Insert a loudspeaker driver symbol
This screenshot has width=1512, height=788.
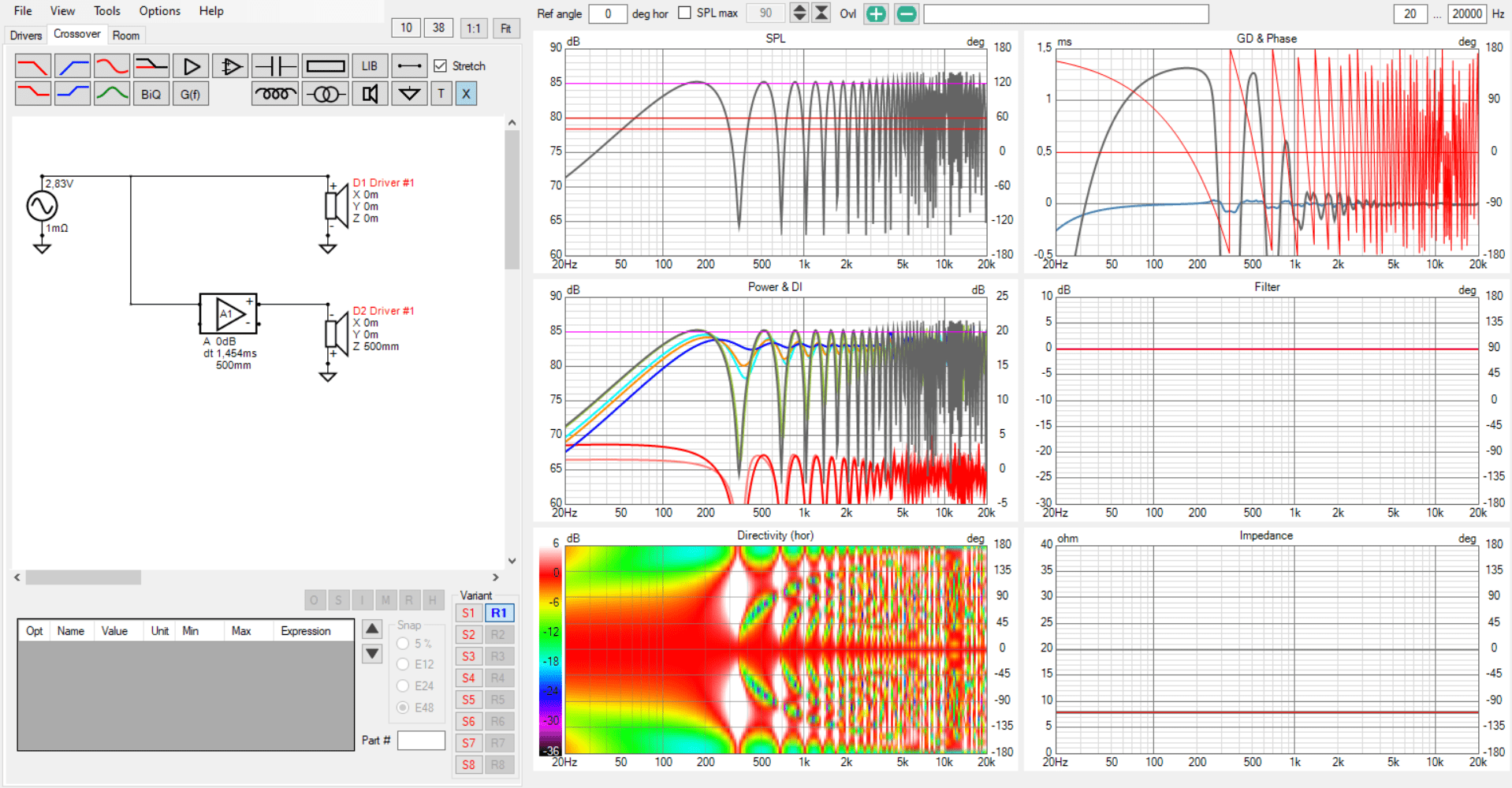[x=370, y=94]
